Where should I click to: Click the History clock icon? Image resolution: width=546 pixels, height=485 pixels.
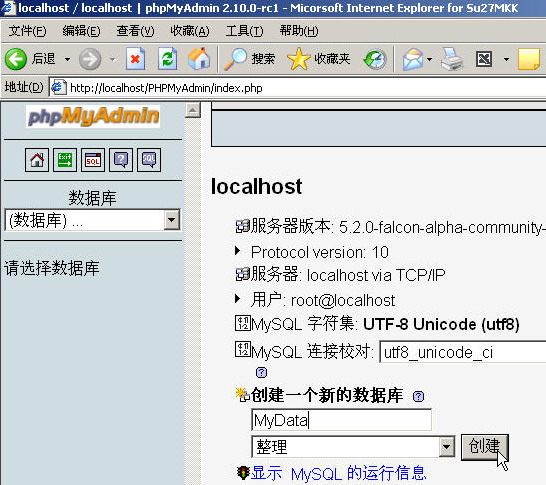(x=375, y=59)
